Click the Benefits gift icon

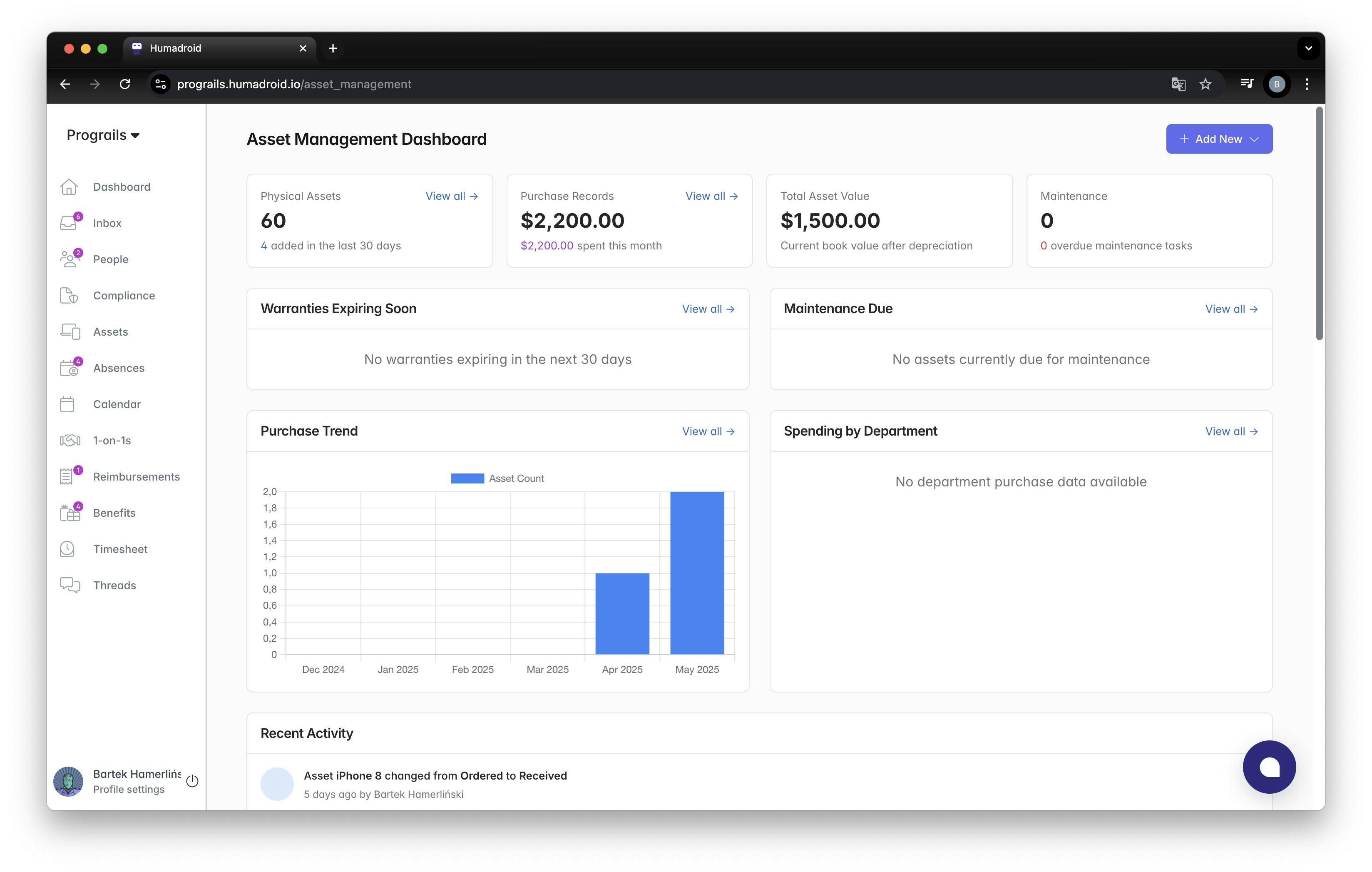coord(70,513)
